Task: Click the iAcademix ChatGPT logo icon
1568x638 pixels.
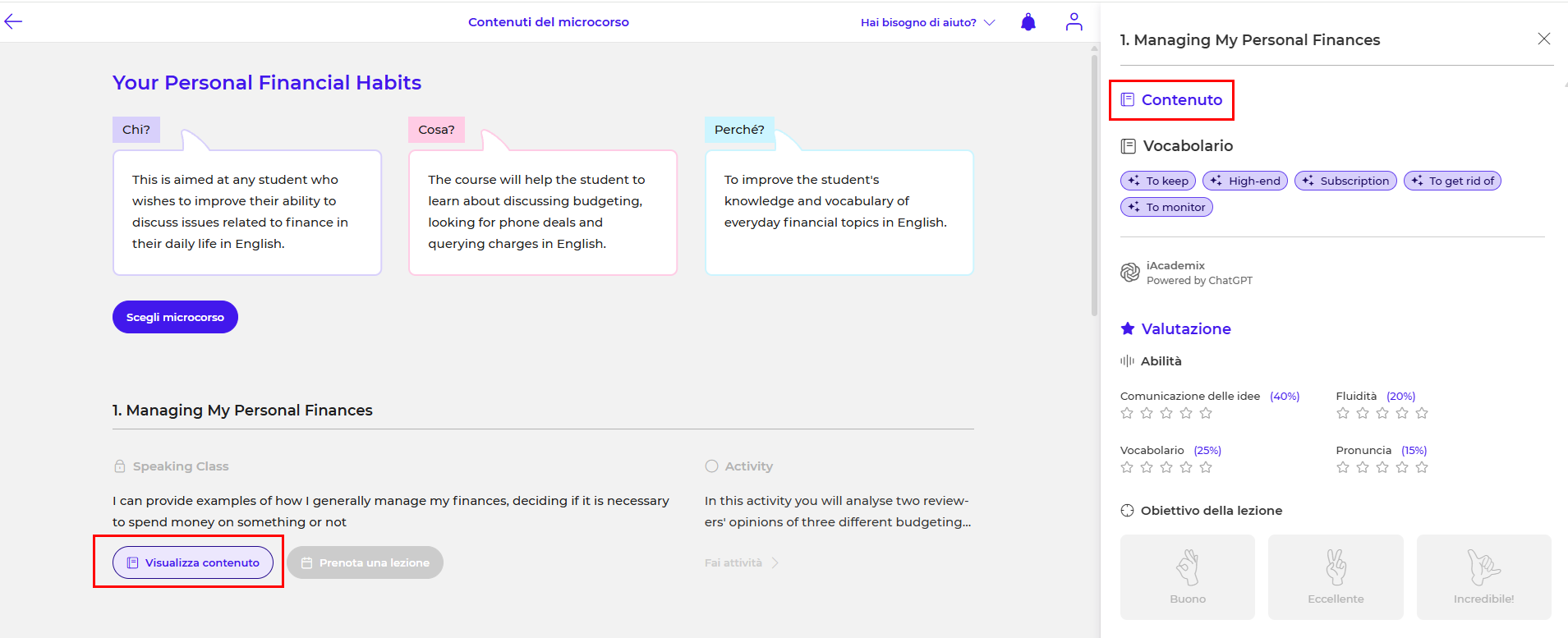Action: [1130, 273]
